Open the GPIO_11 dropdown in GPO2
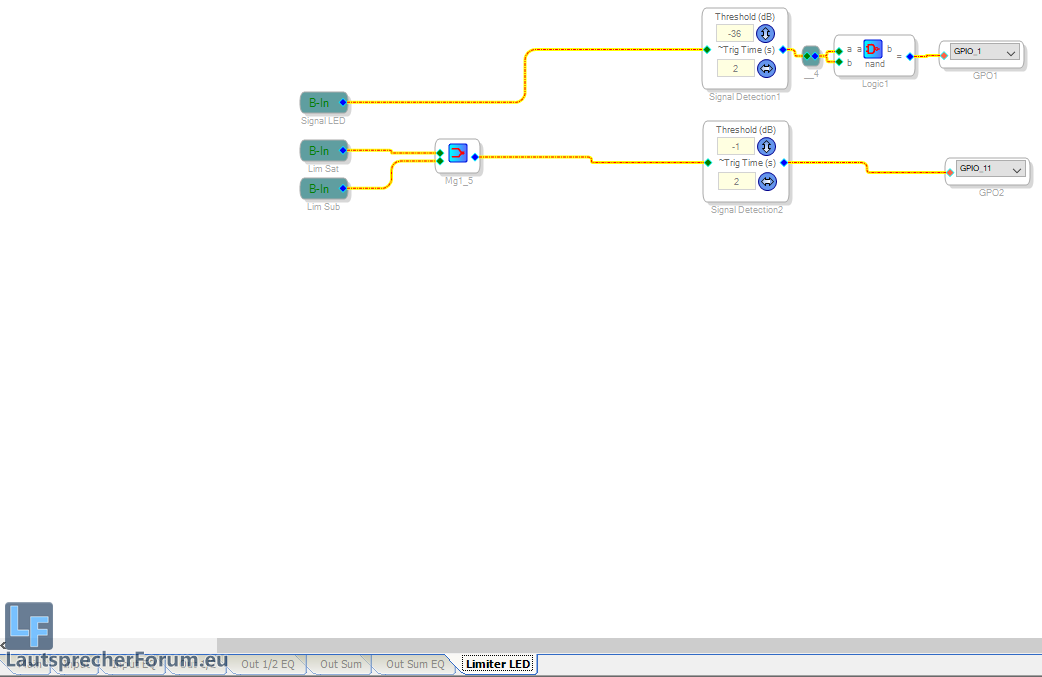 (x=1017, y=170)
